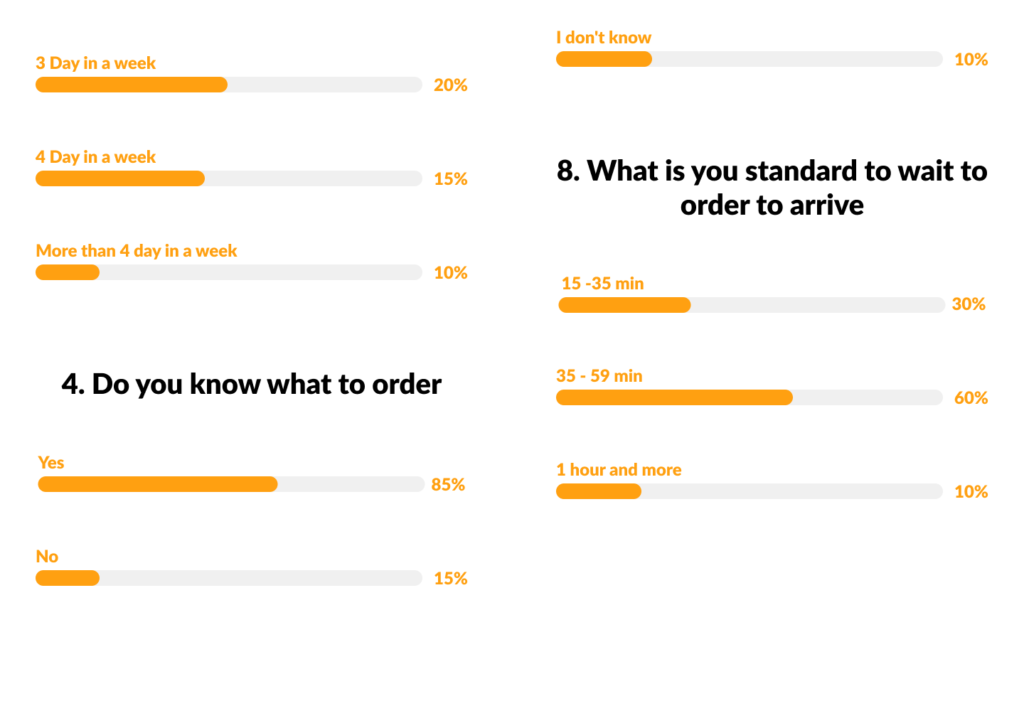The image size is (1024, 728).
Task: Click the 20% value beside the 3 Day bar
Action: (450, 86)
